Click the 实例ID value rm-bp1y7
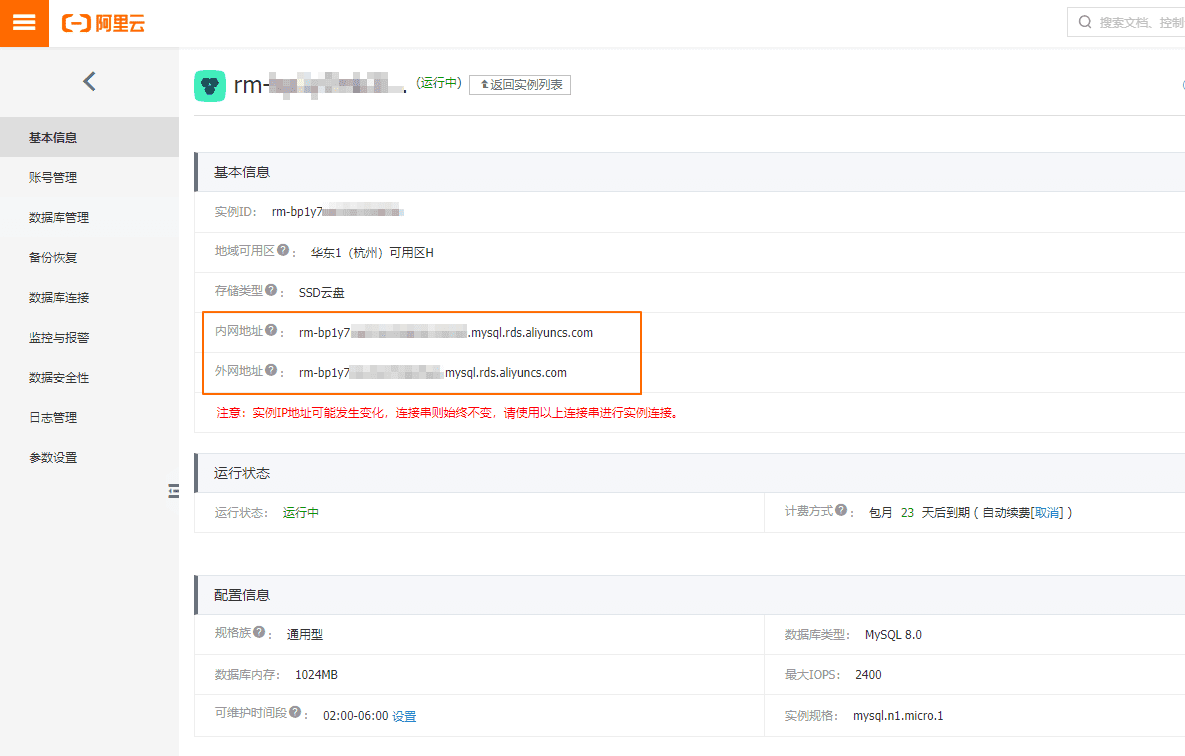 [x=338, y=212]
